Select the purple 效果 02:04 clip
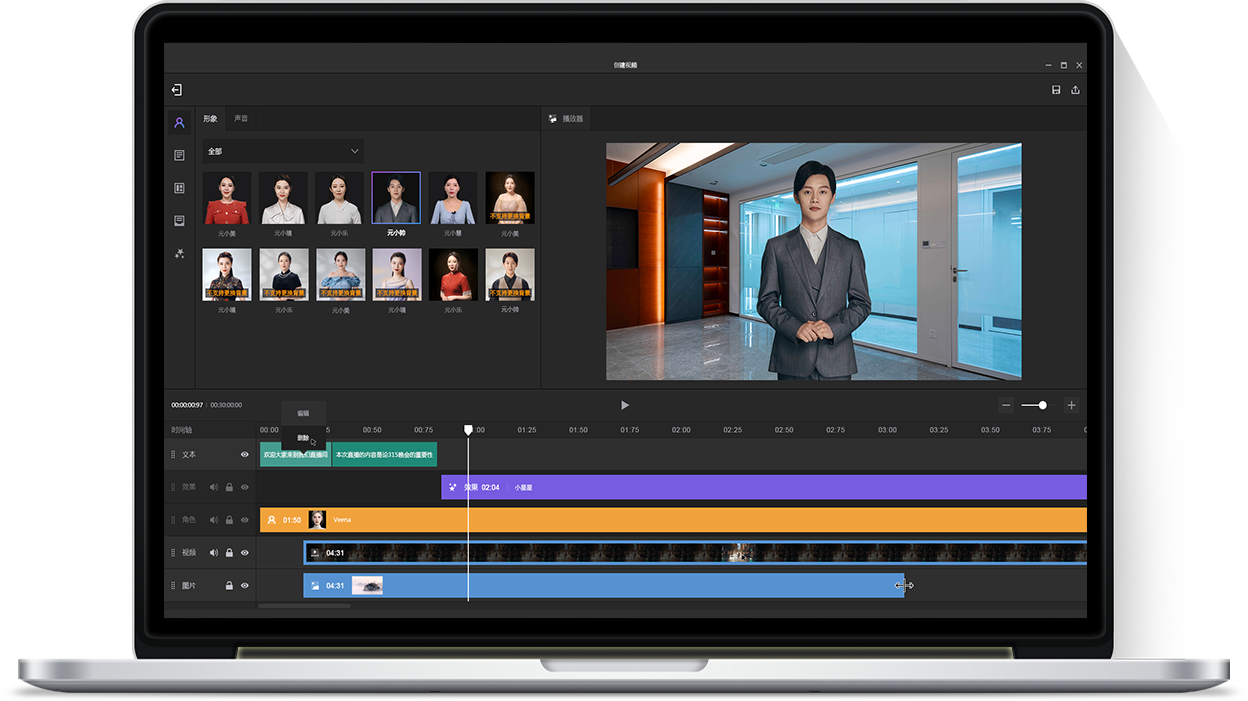Image resolution: width=1248 pixels, height=701 pixels. pos(764,487)
